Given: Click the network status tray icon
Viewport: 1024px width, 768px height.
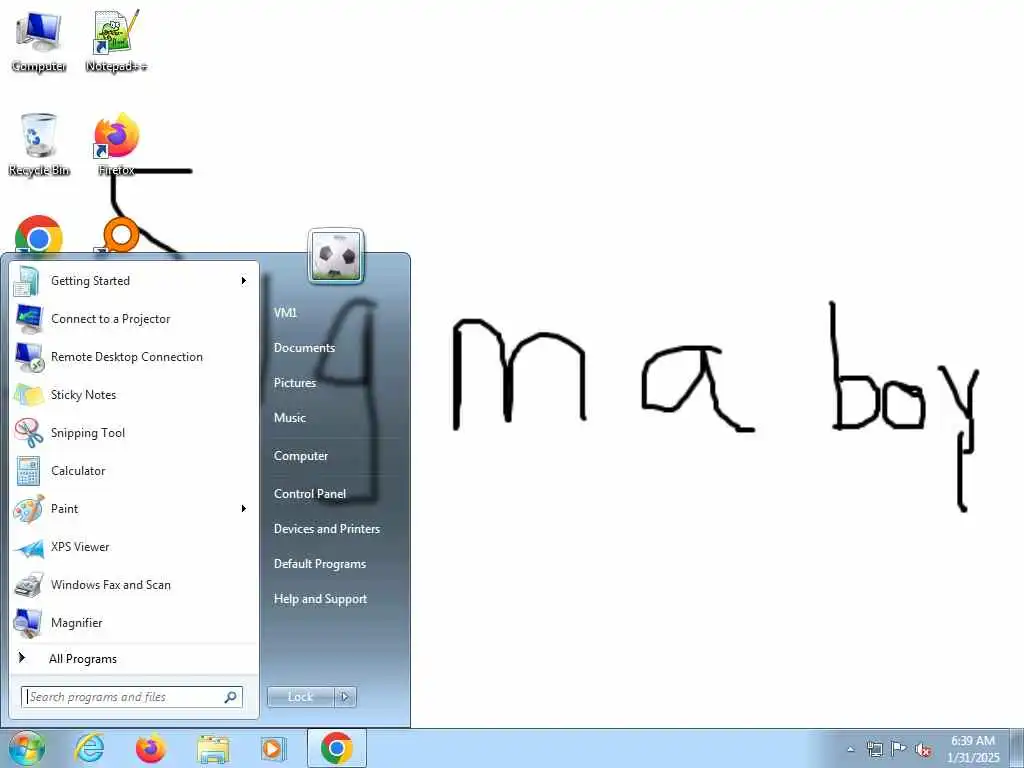Looking at the screenshot, I should pyautogui.click(x=874, y=749).
